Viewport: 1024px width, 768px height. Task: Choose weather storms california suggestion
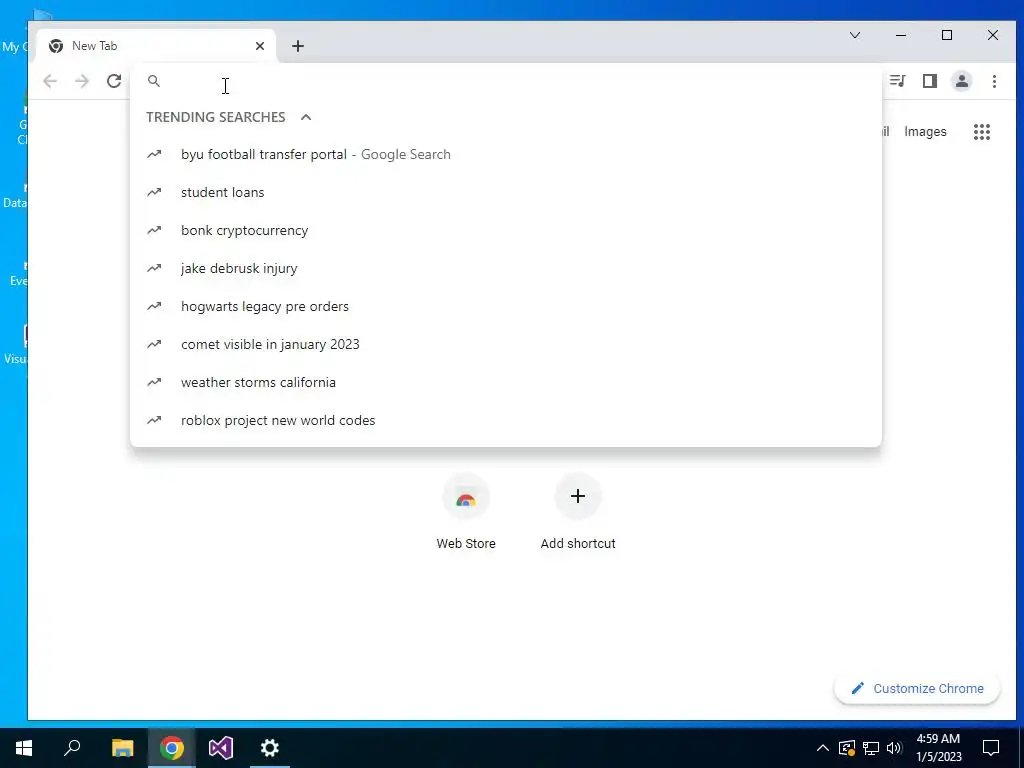click(x=505, y=382)
